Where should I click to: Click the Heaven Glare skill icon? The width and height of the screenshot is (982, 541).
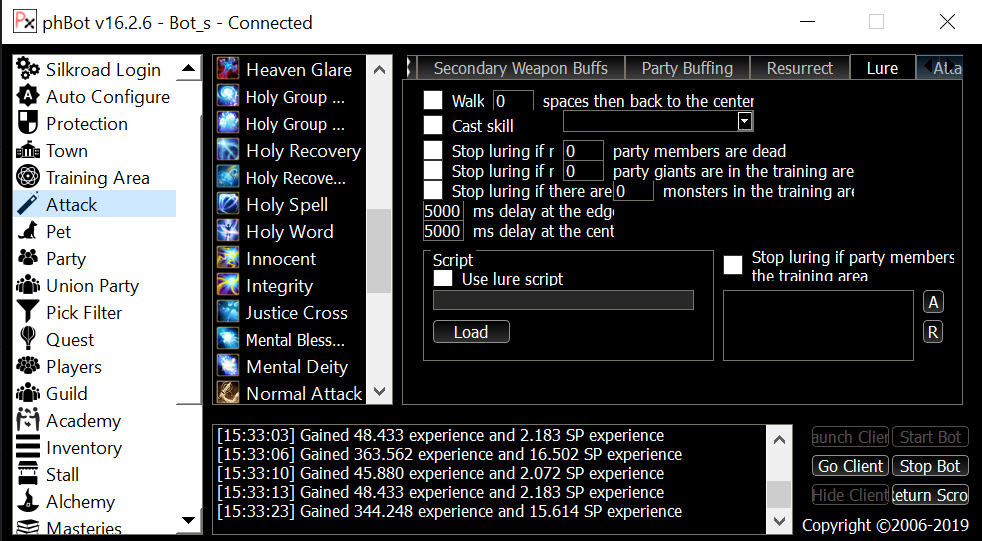[x=228, y=69]
